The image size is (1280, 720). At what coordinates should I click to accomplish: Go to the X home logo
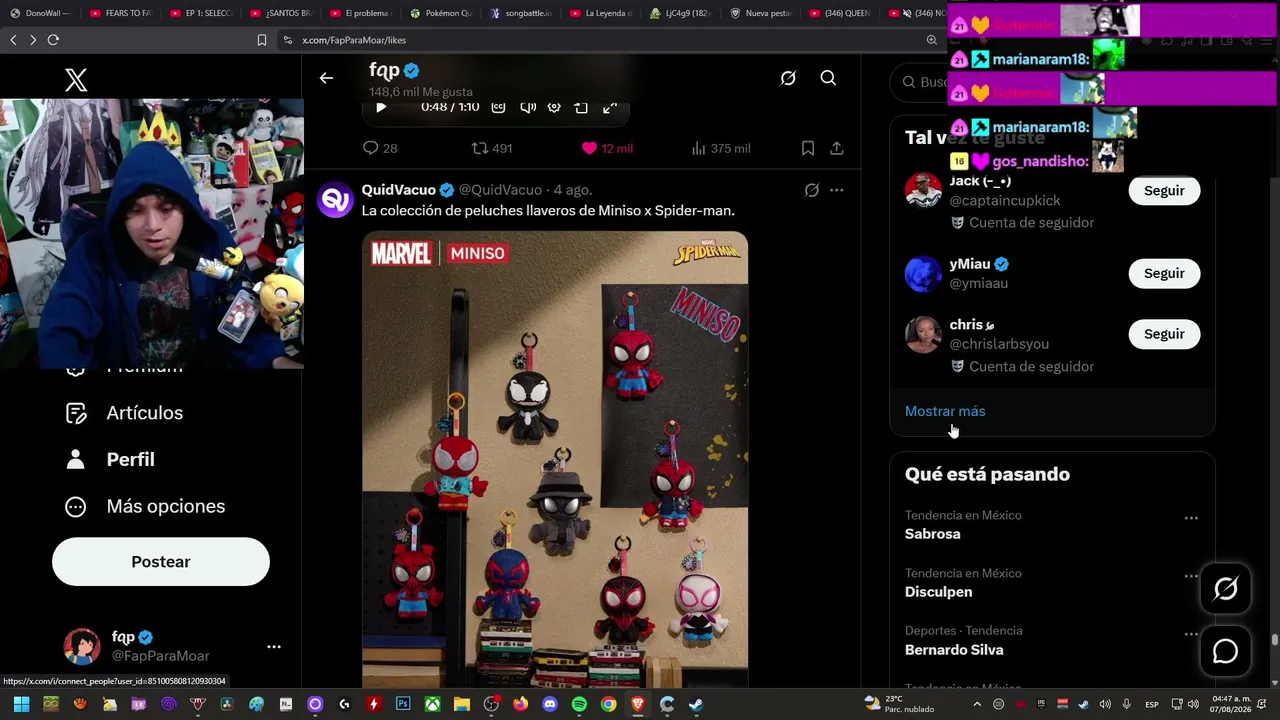(x=76, y=80)
